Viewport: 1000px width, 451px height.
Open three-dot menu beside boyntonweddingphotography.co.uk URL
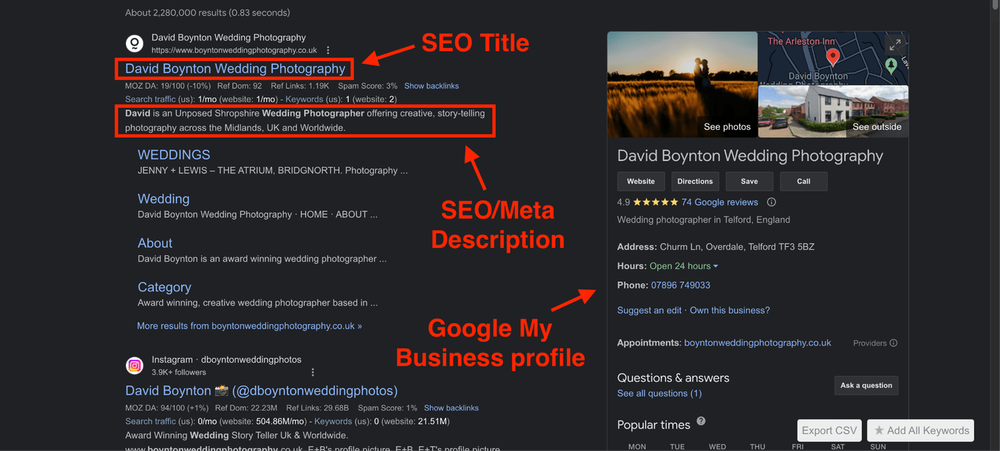tap(328, 50)
